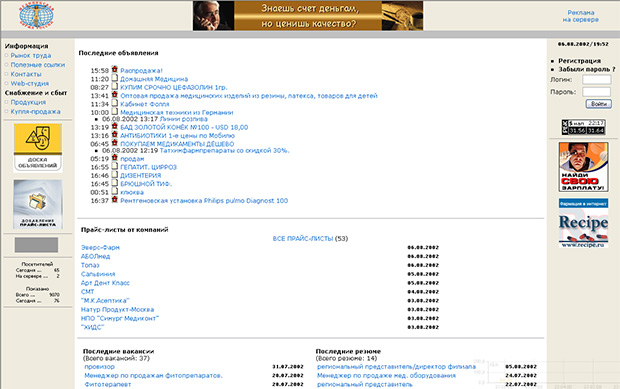The width and height of the screenshot is (620, 389).
Task: Click the Войти login button
Action: coord(598,104)
